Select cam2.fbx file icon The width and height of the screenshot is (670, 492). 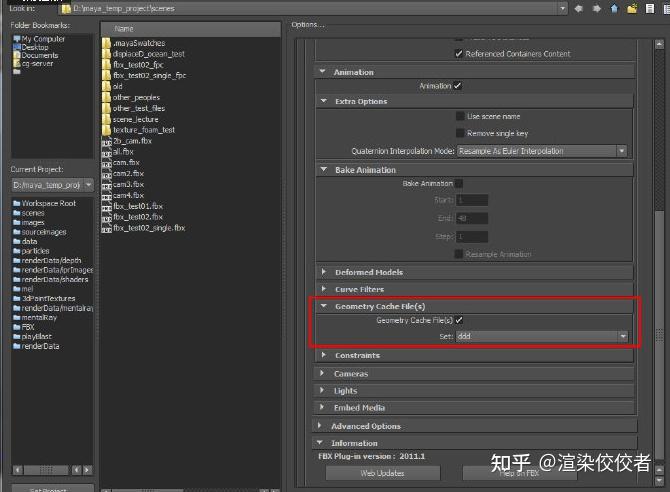(106, 174)
